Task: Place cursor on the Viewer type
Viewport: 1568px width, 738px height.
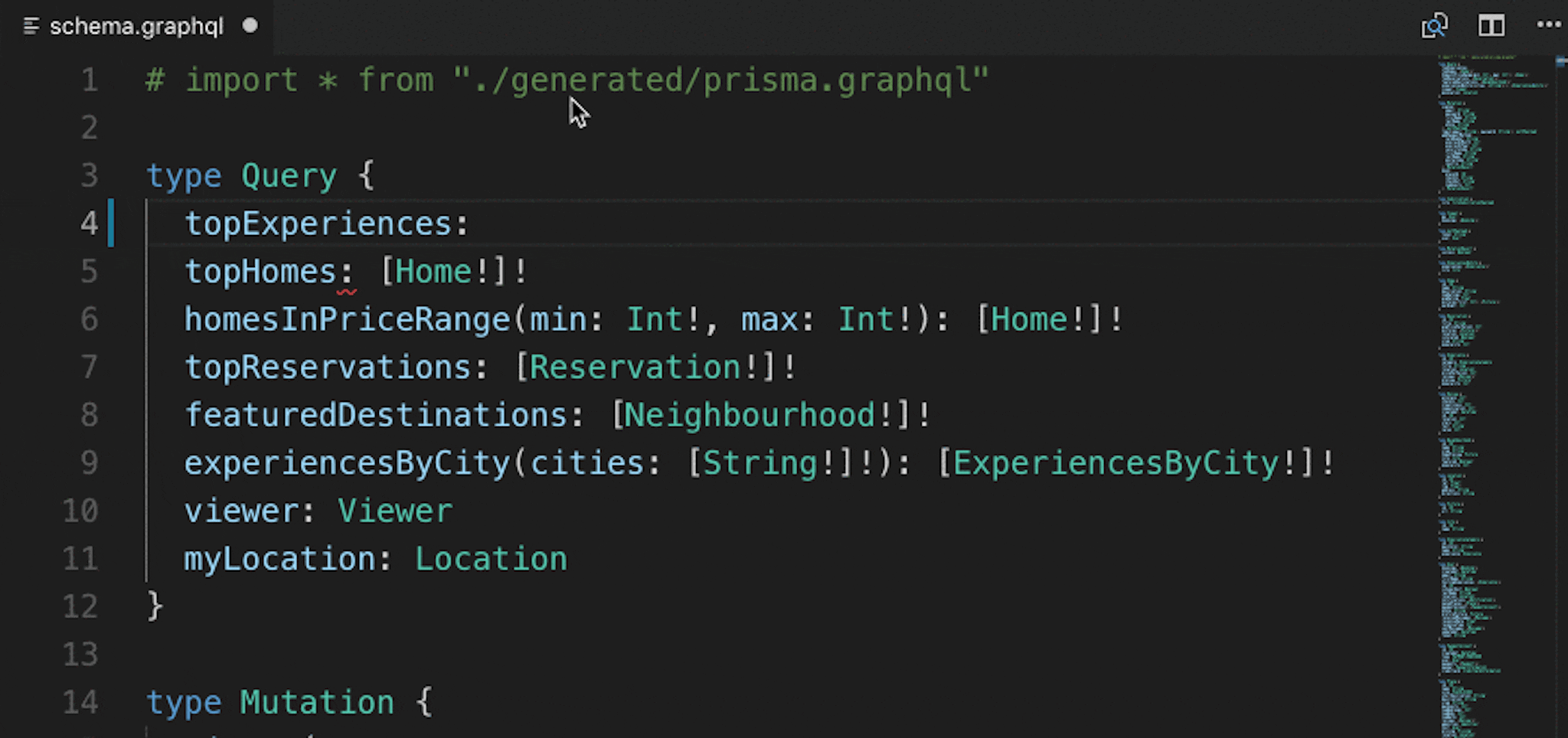Action: [395, 511]
